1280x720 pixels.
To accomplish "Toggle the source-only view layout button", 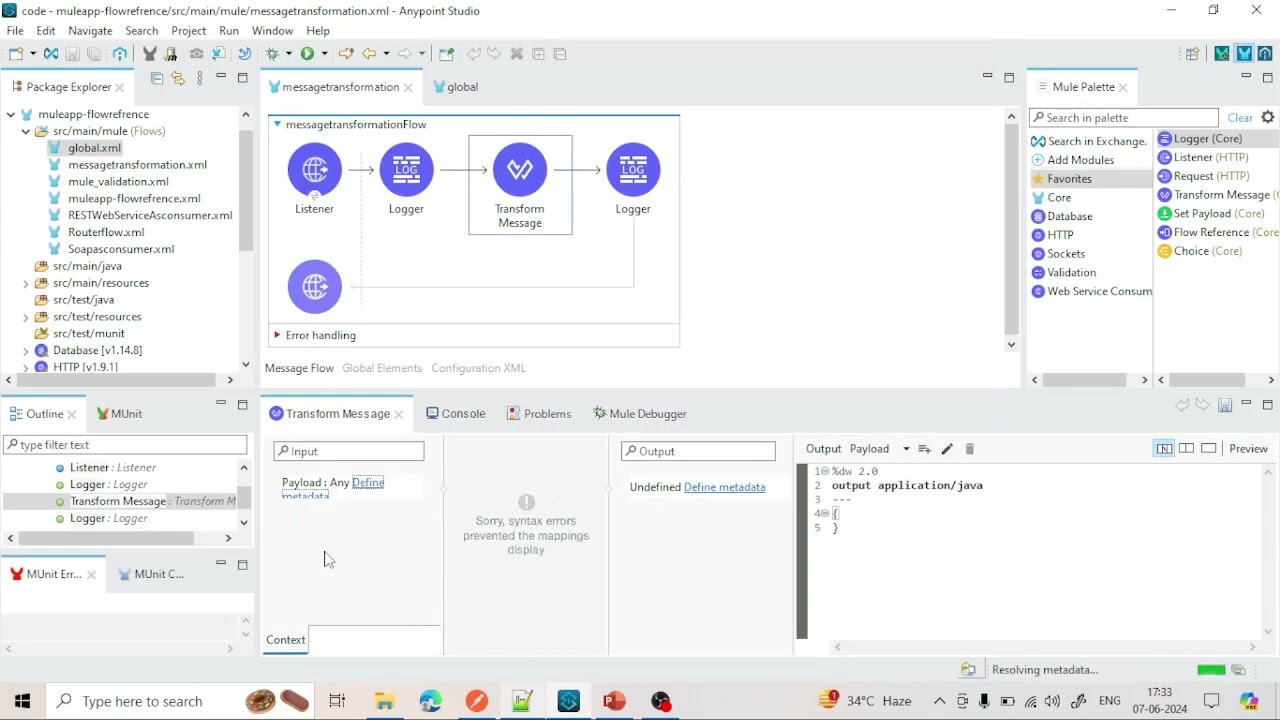I will click(x=1208, y=449).
